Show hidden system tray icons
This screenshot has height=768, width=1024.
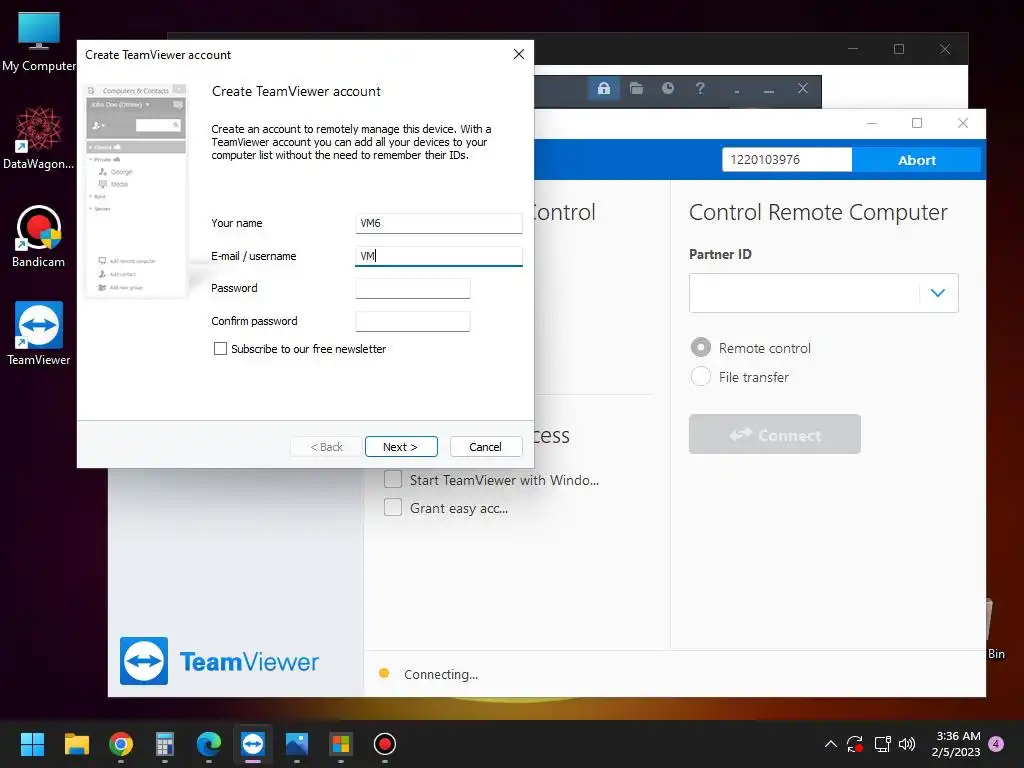(x=831, y=744)
